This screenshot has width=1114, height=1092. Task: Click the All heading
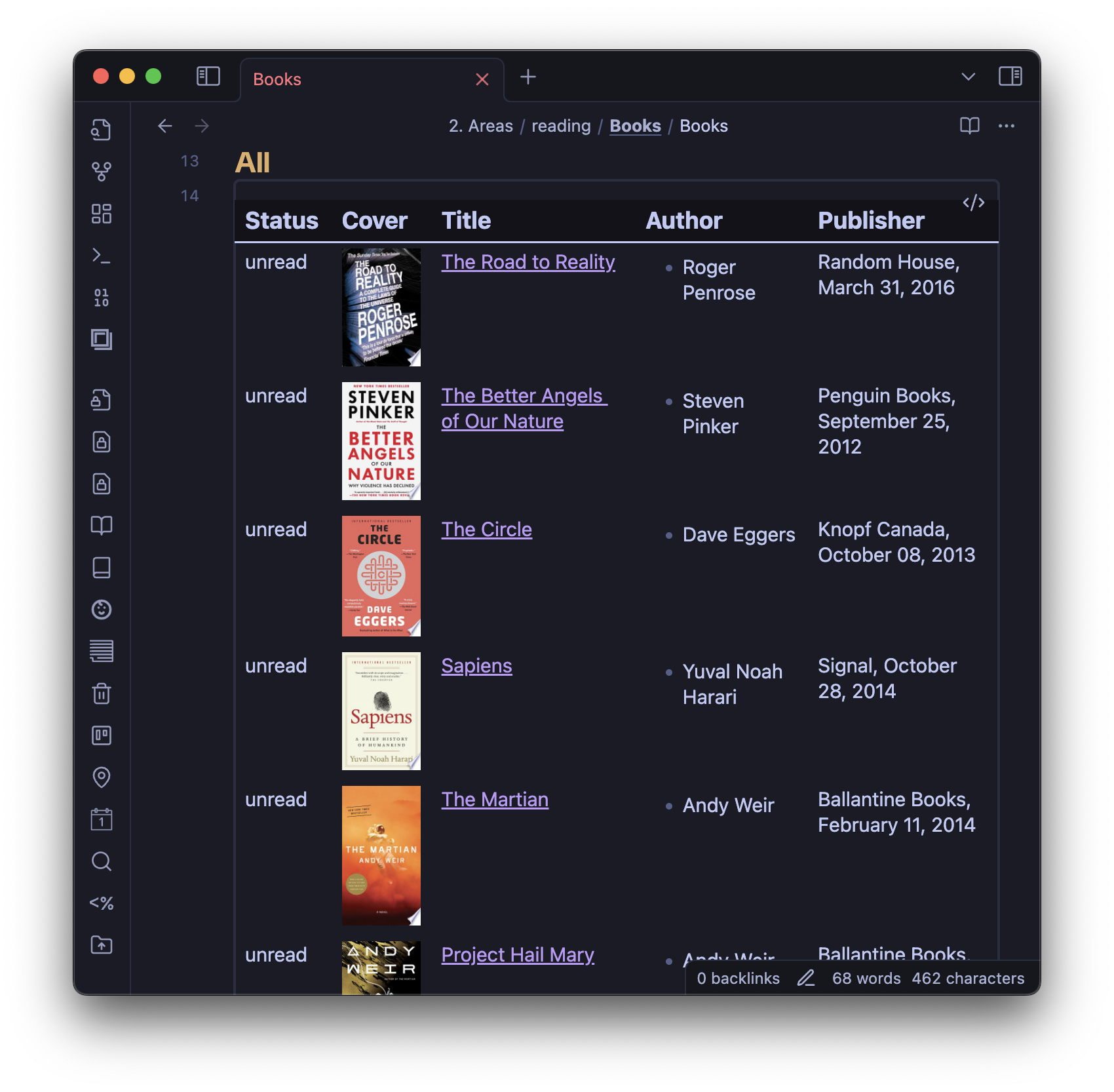(252, 162)
